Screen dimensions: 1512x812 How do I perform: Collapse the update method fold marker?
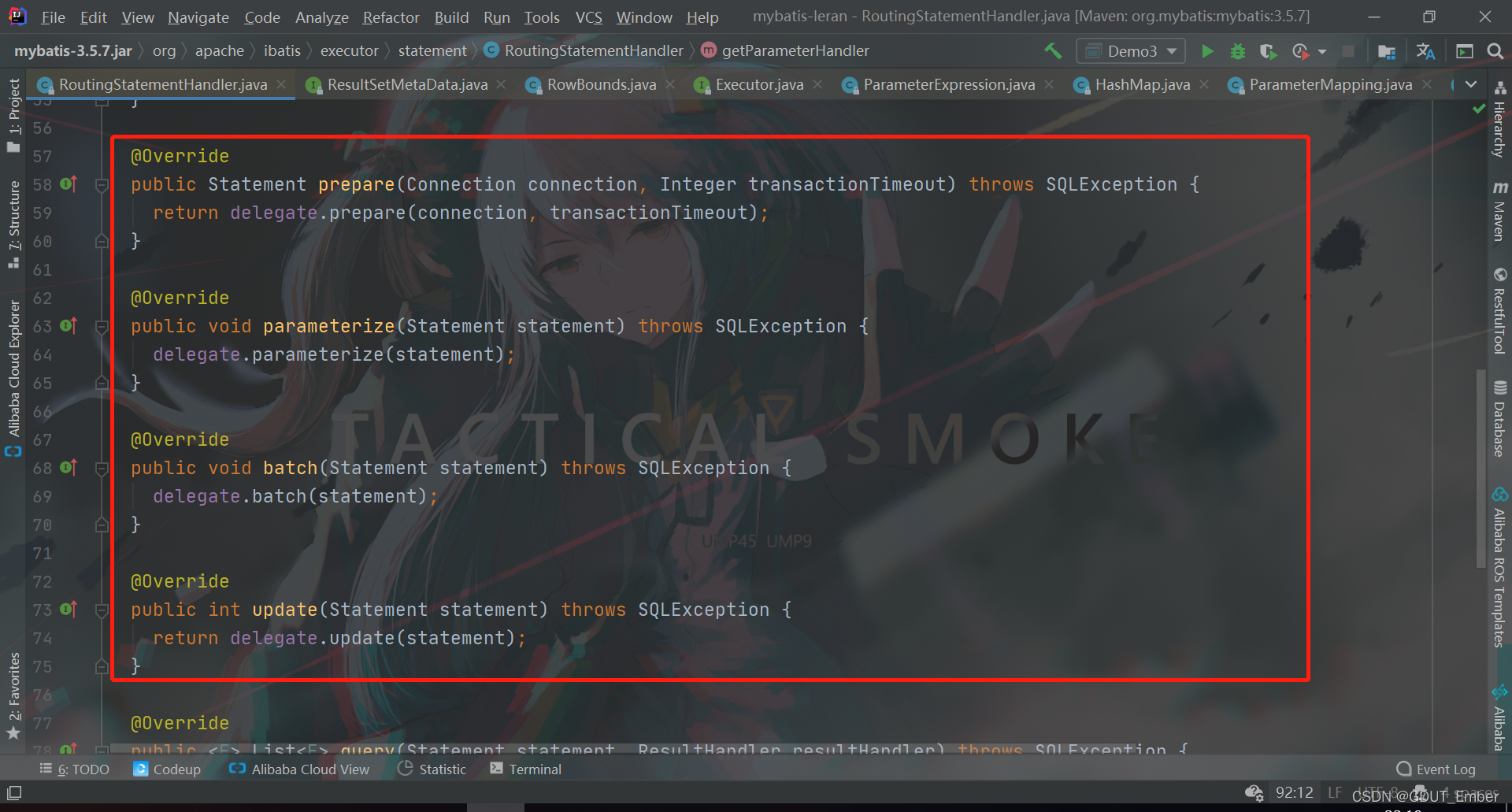coord(102,610)
